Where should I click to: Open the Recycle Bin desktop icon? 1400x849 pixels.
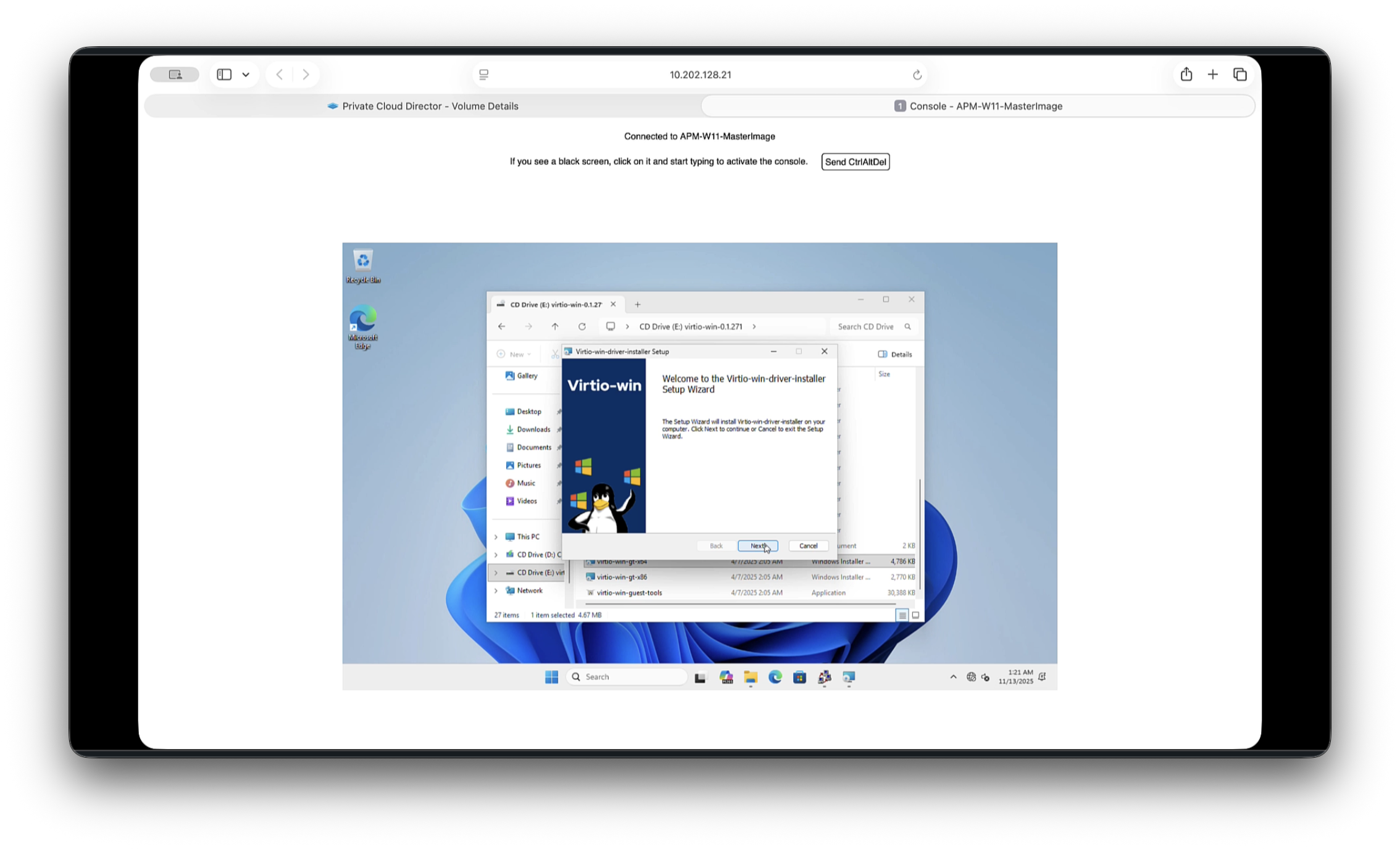click(363, 266)
